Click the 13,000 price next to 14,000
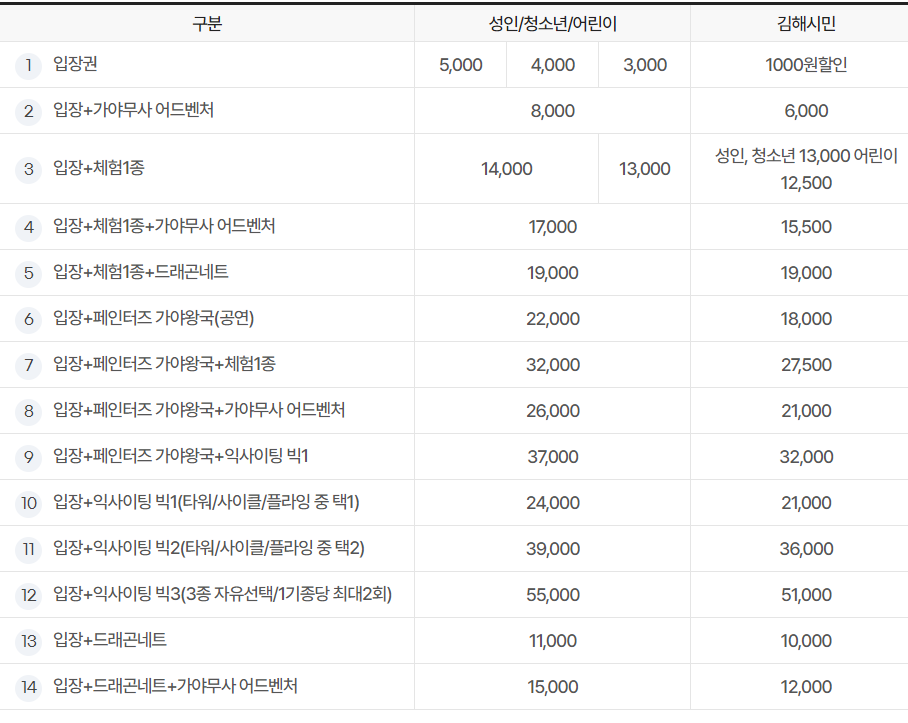The width and height of the screenshot is (908, 723). tap(643, 169)
